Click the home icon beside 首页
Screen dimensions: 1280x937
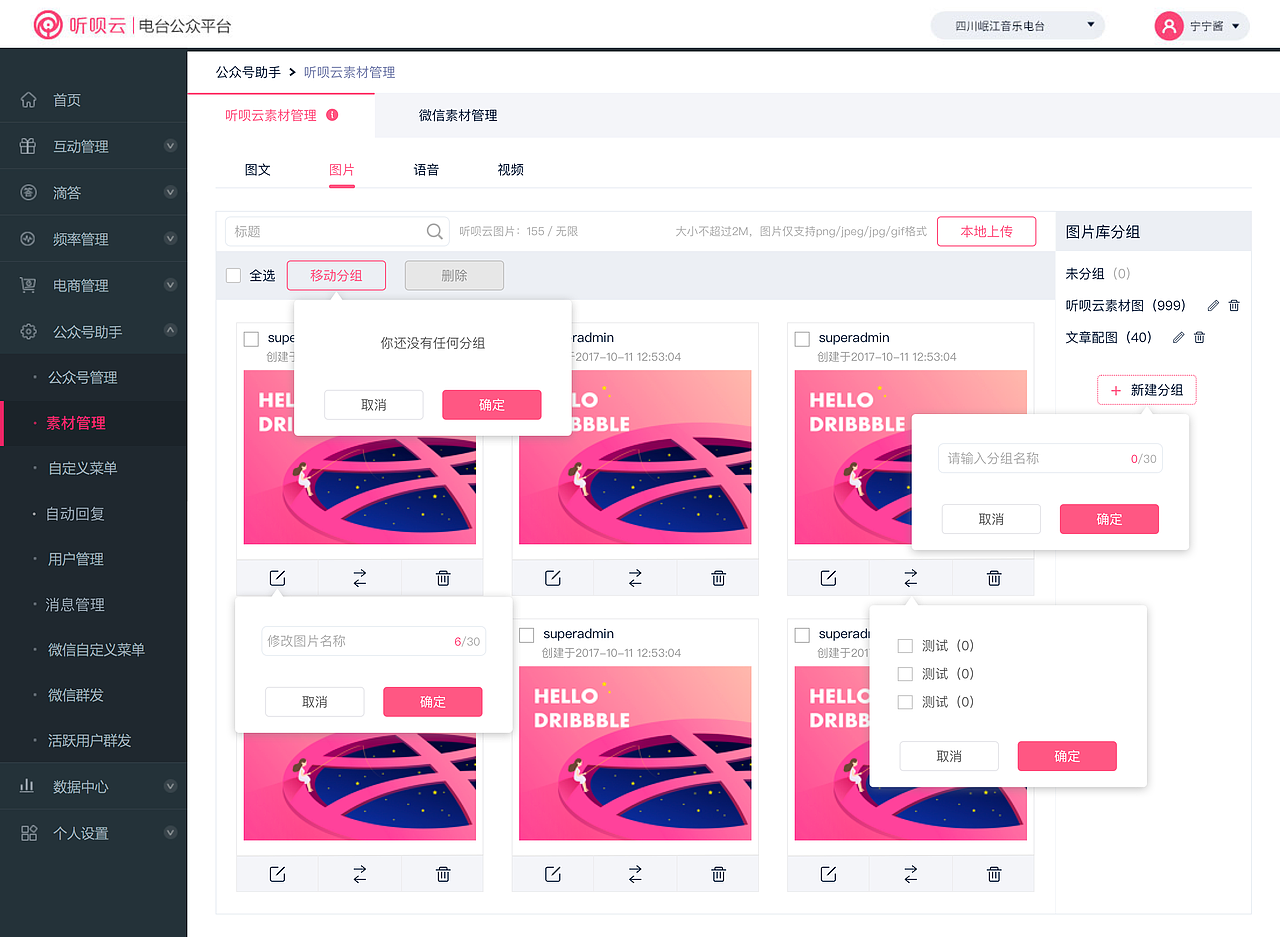point(28,100)
